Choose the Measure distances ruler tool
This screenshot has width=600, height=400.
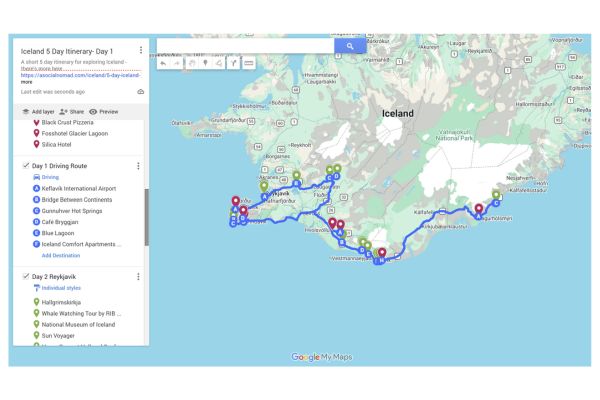point(248,63)
